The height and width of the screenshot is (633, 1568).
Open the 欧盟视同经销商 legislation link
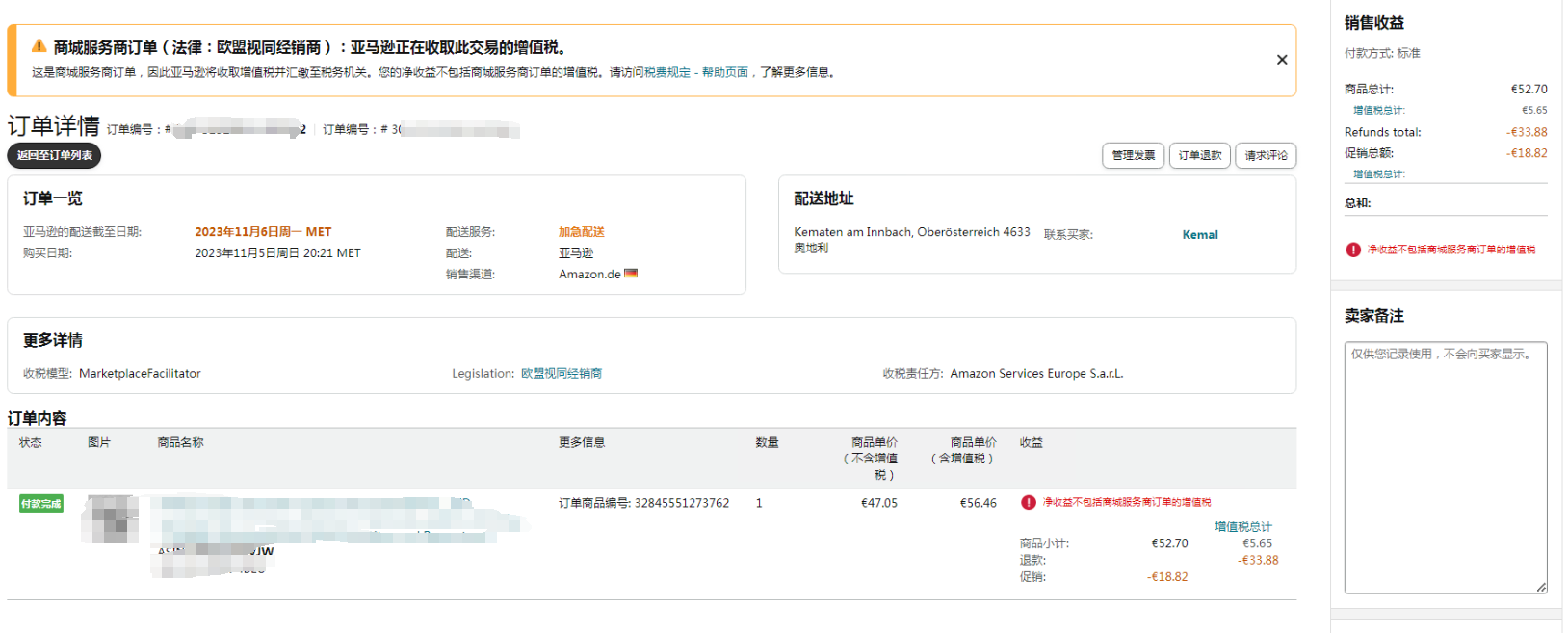pyautogui.click(x=562, y=374)
